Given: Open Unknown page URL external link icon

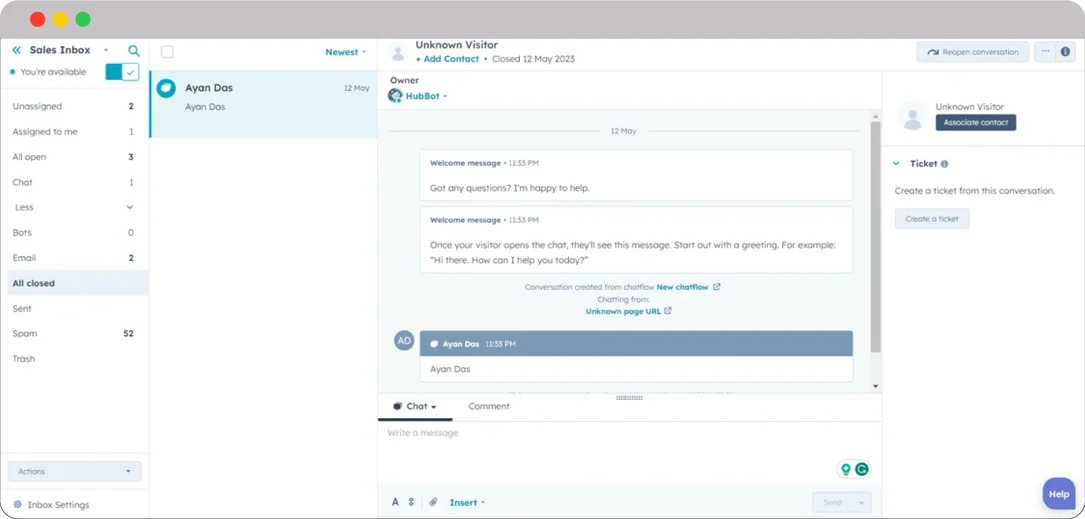Looking at the screenshot, I should click(668, 311).
